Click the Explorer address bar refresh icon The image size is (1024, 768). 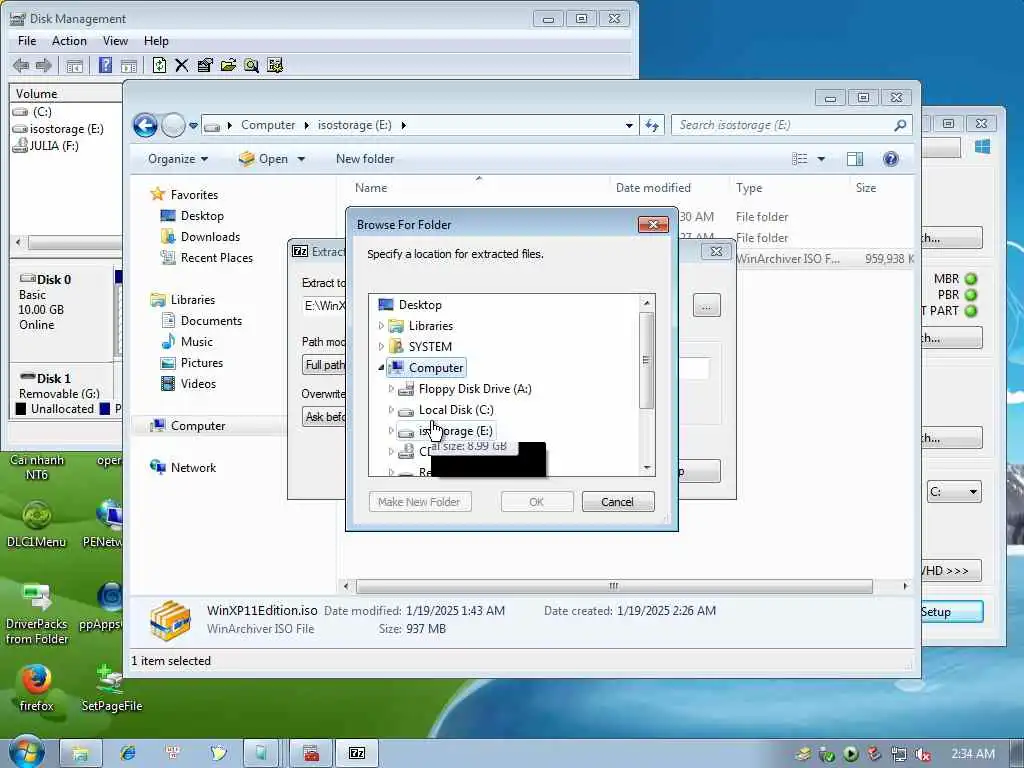point(652,125)
